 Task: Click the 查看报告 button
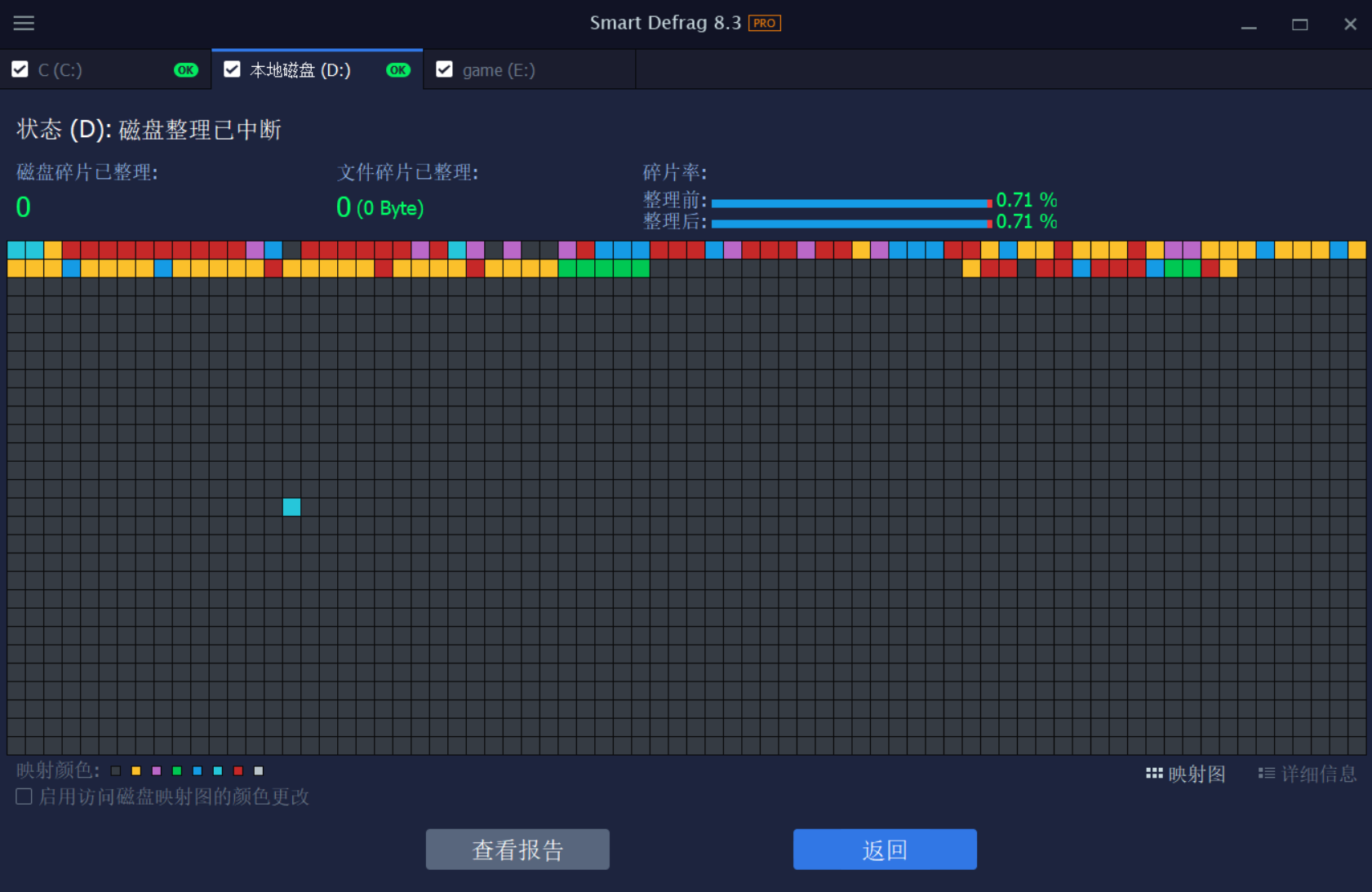517,850
